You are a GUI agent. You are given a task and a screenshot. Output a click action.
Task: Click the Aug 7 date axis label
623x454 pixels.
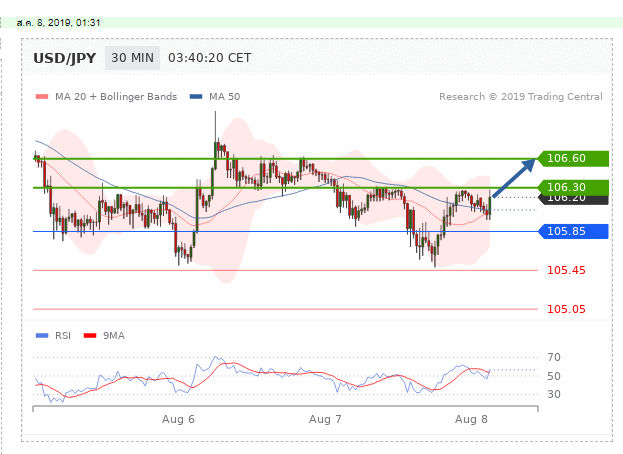tap(325, 419)
